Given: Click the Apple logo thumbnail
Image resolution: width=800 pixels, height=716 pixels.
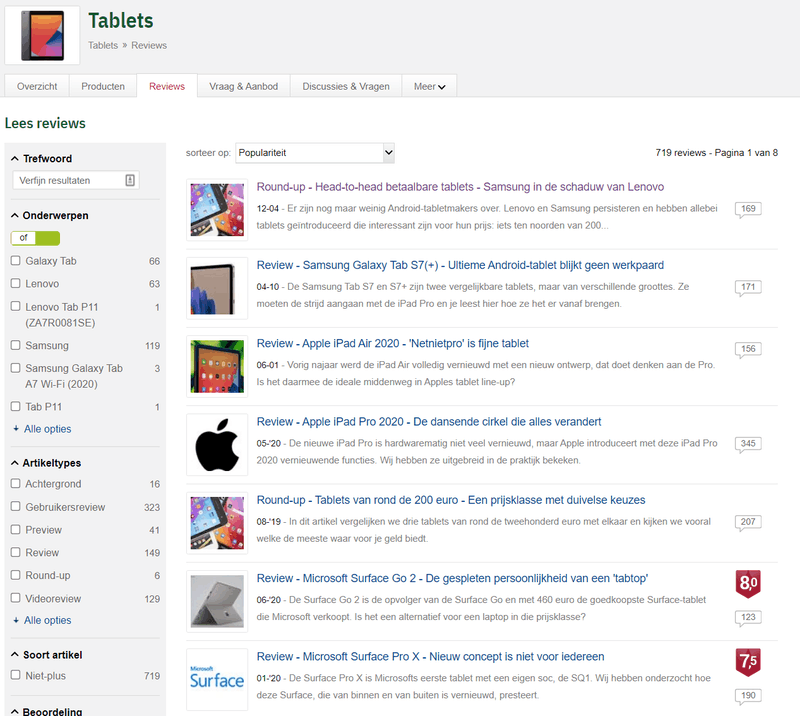Looking at the screenshot, I should point(217,445).
